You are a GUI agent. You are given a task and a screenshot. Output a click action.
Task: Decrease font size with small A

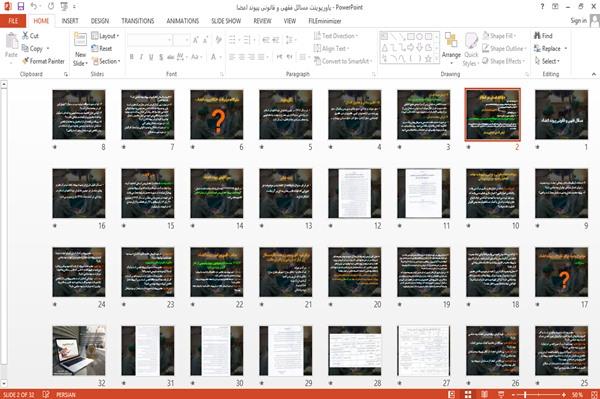coord(206,40)
